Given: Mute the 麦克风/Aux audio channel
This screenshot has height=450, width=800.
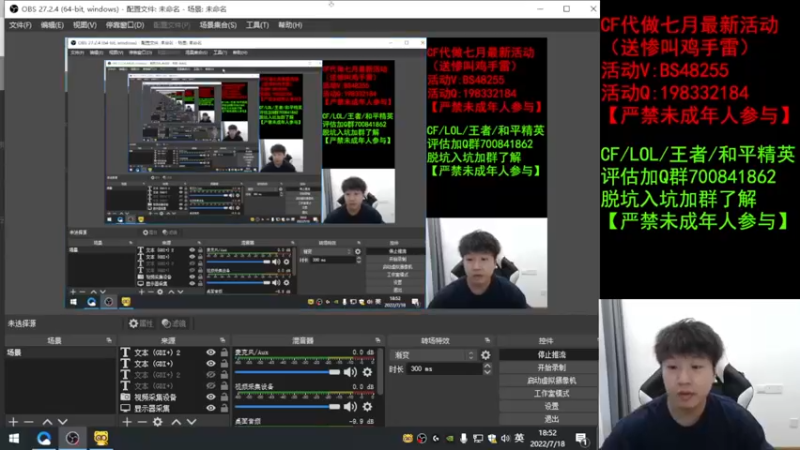Looking at the screenshot, I should [x=350, y=372].
